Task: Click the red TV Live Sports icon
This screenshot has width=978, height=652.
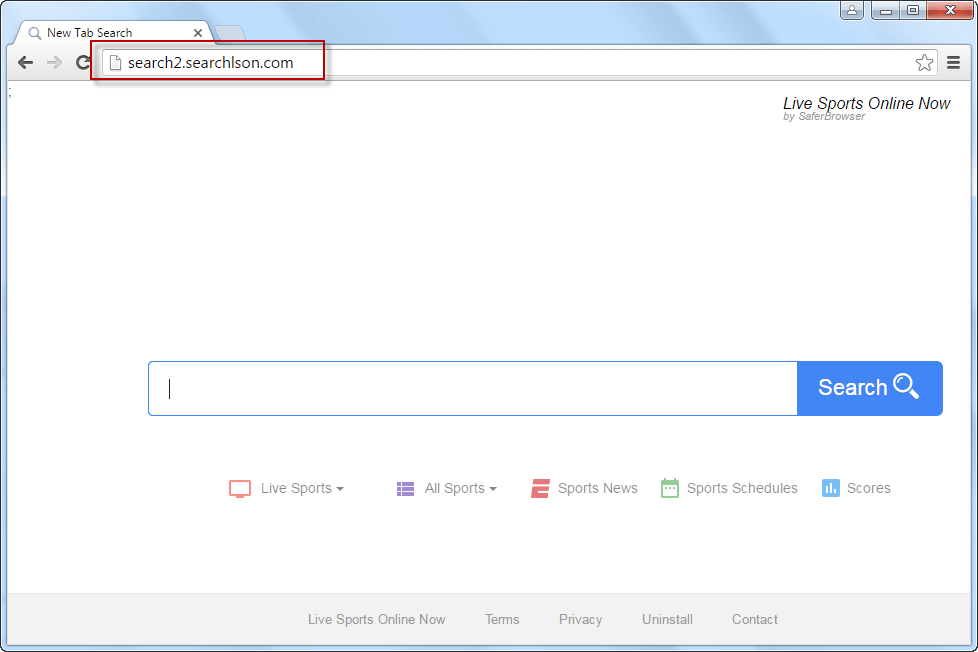Action: click(x=240, y=489)
